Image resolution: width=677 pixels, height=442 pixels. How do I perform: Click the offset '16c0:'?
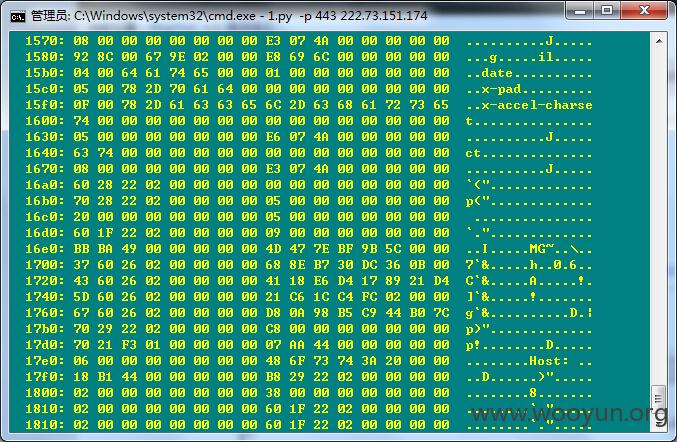44,217
